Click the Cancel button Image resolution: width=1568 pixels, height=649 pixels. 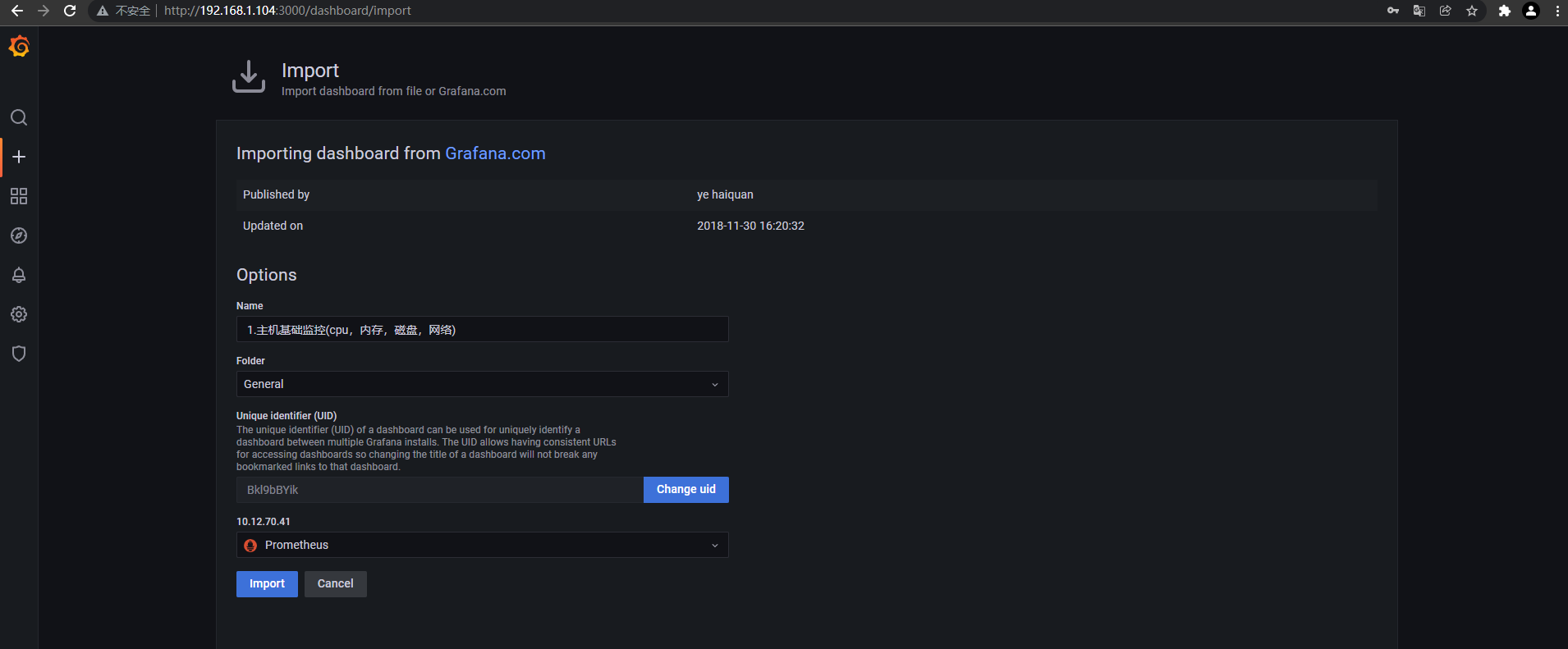336,584
